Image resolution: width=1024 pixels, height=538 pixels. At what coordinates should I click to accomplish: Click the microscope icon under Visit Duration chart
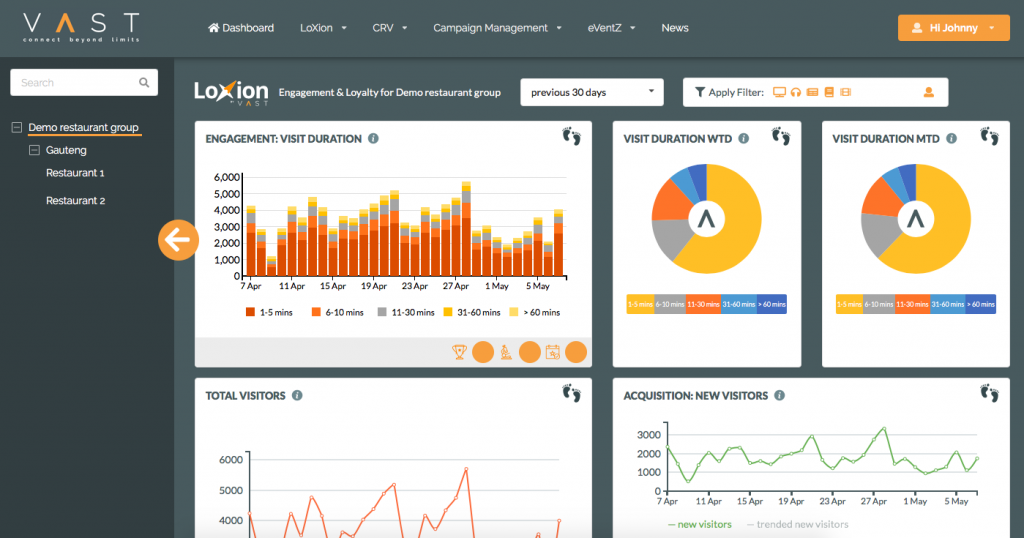click(507, 352)
